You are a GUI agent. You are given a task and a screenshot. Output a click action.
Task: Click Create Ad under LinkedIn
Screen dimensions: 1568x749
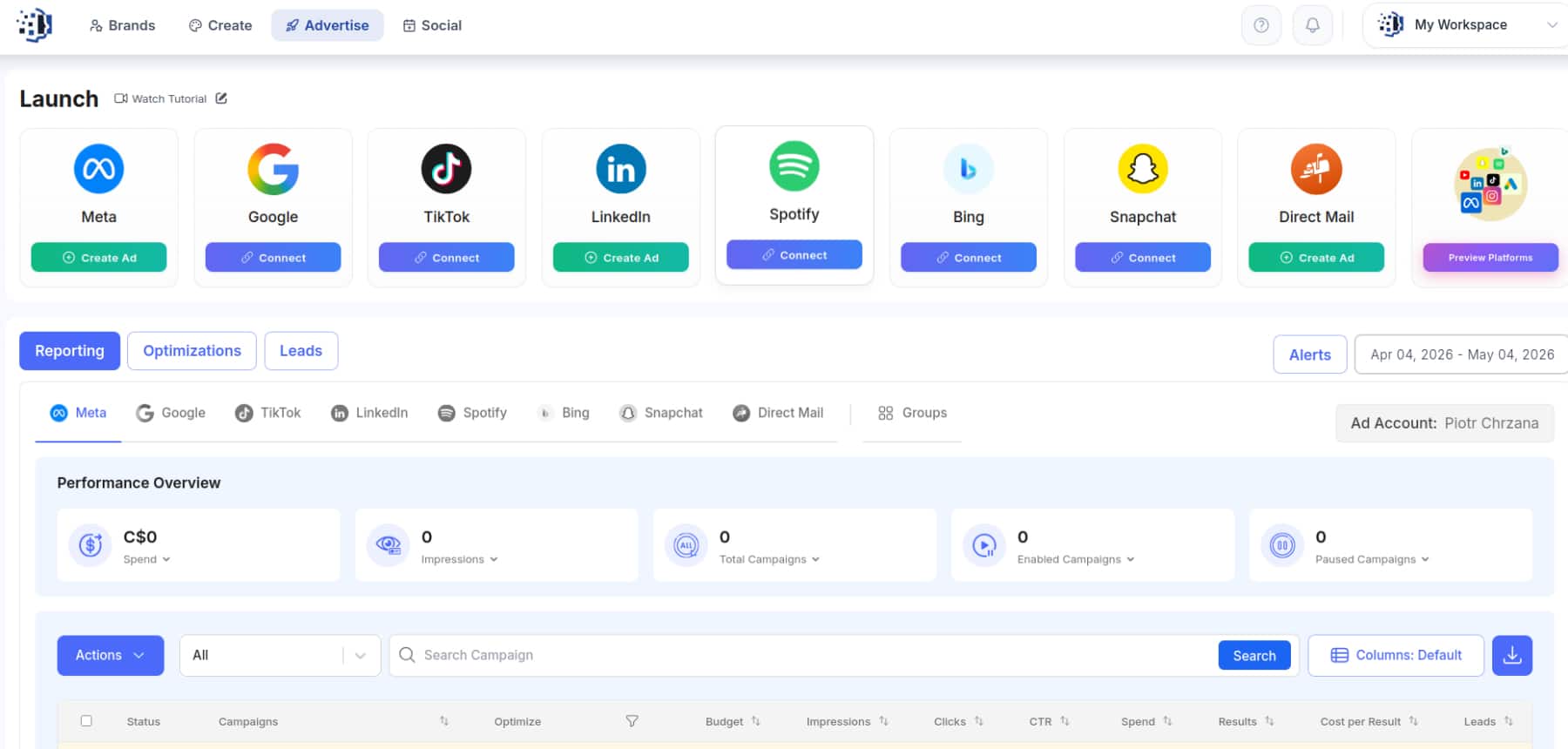point(620,258)
